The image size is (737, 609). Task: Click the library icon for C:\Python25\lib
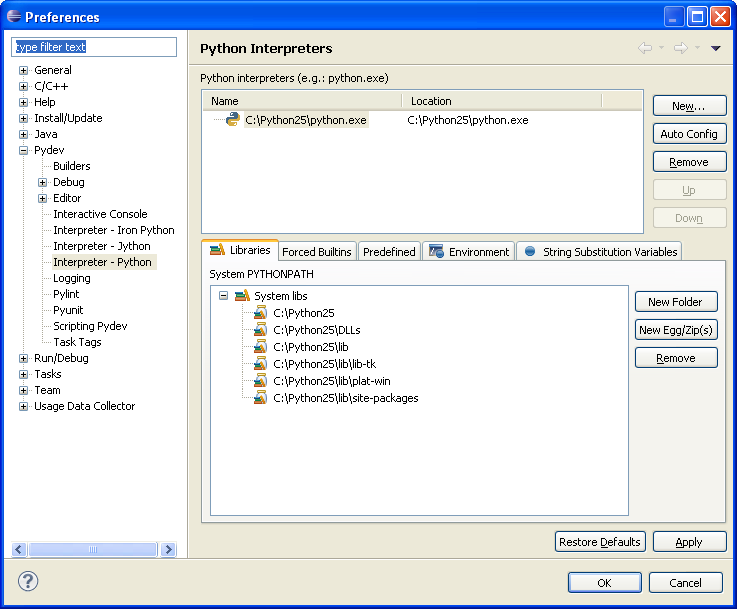[260, 346]
